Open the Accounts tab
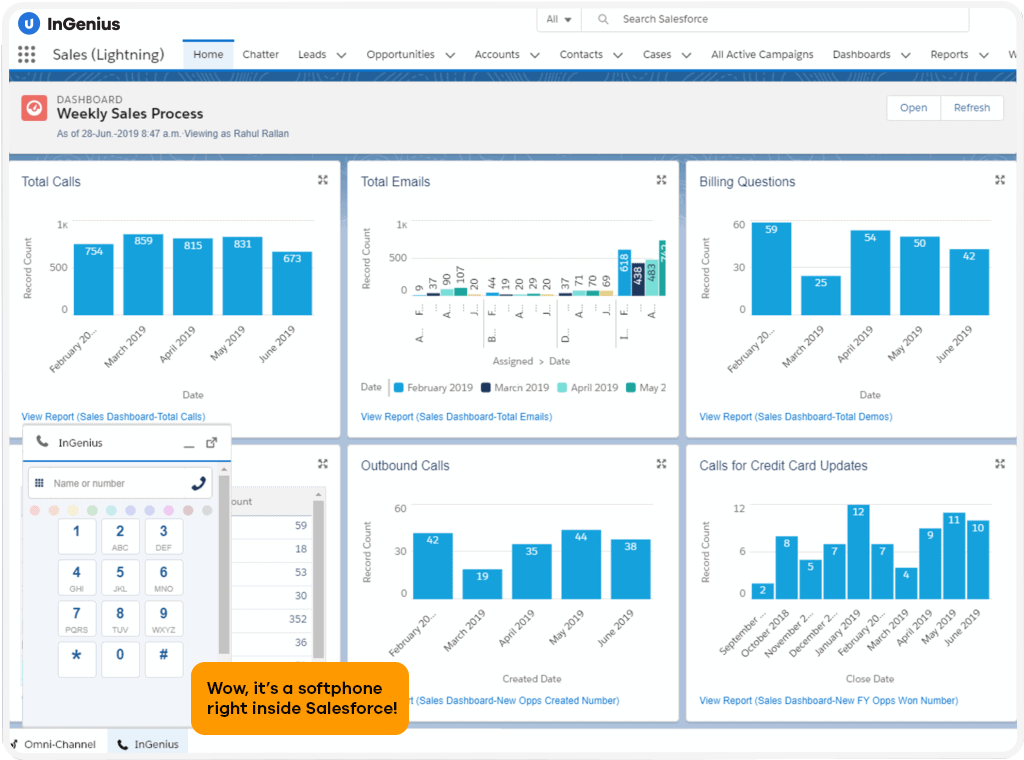The height and width of the screenshot is (760, 1024). [x=497, y=54]
